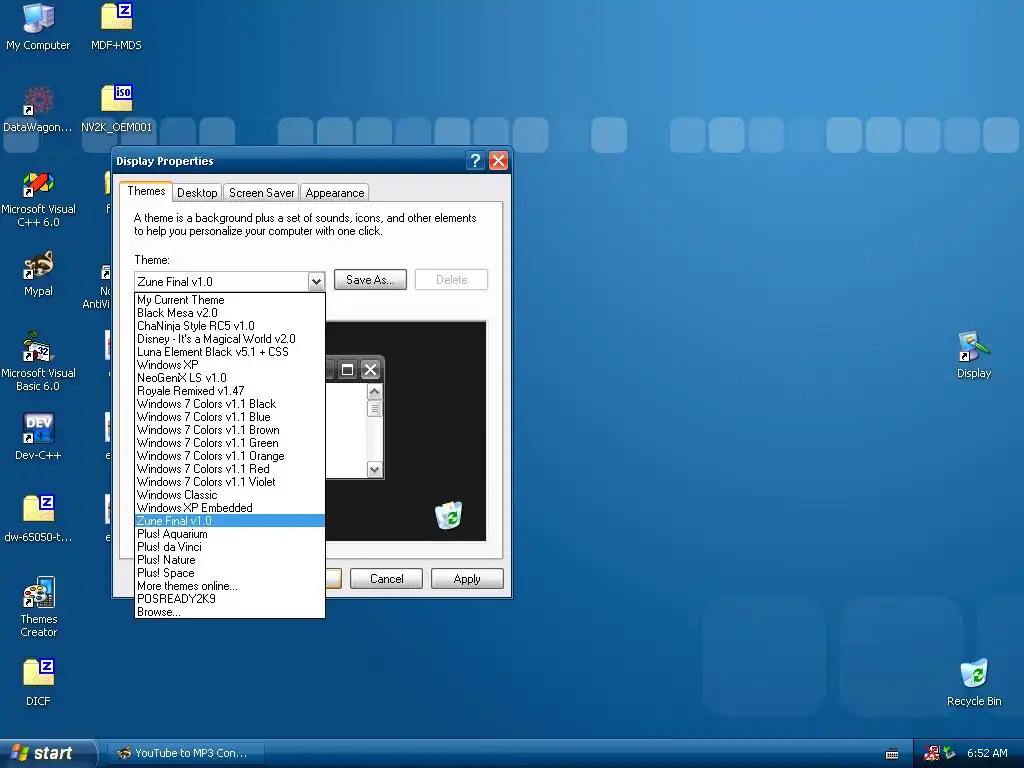Select highlighted Zune Final v1.0 entry
Image resolution: width=1024 pixels, height=768 pixels.
[x=230, y=521]
